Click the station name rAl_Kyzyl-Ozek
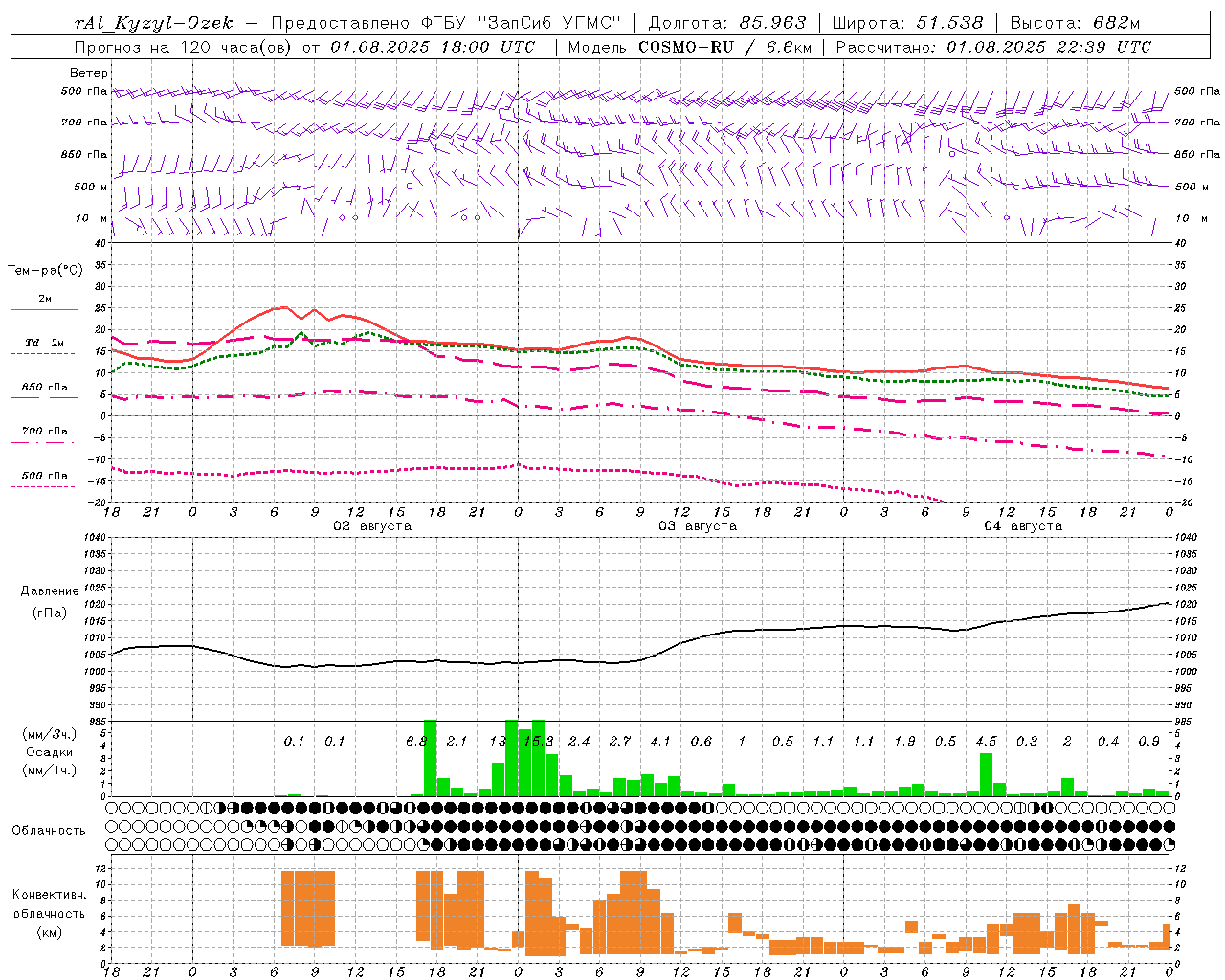The height and width of the screenshot is (980, 1225). pos(154,23)
